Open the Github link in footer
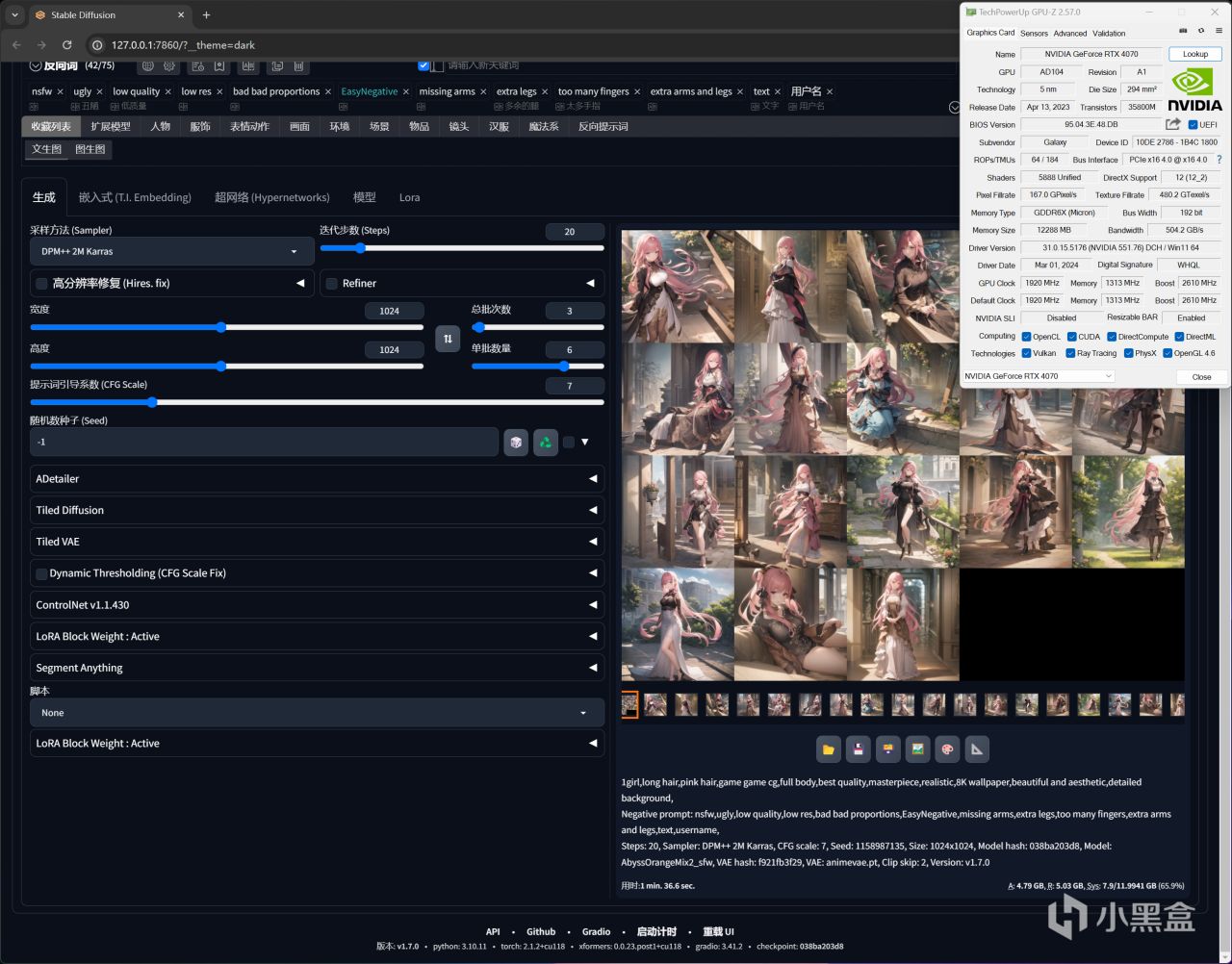1232x964 pixels. coord(541,931)
